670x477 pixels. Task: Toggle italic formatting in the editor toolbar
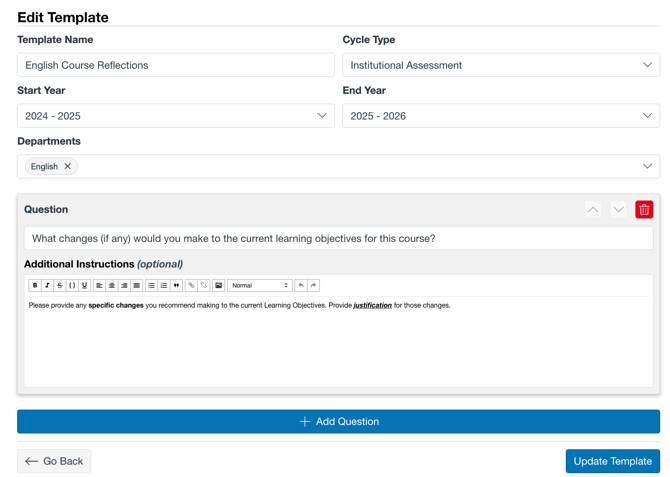47,286
